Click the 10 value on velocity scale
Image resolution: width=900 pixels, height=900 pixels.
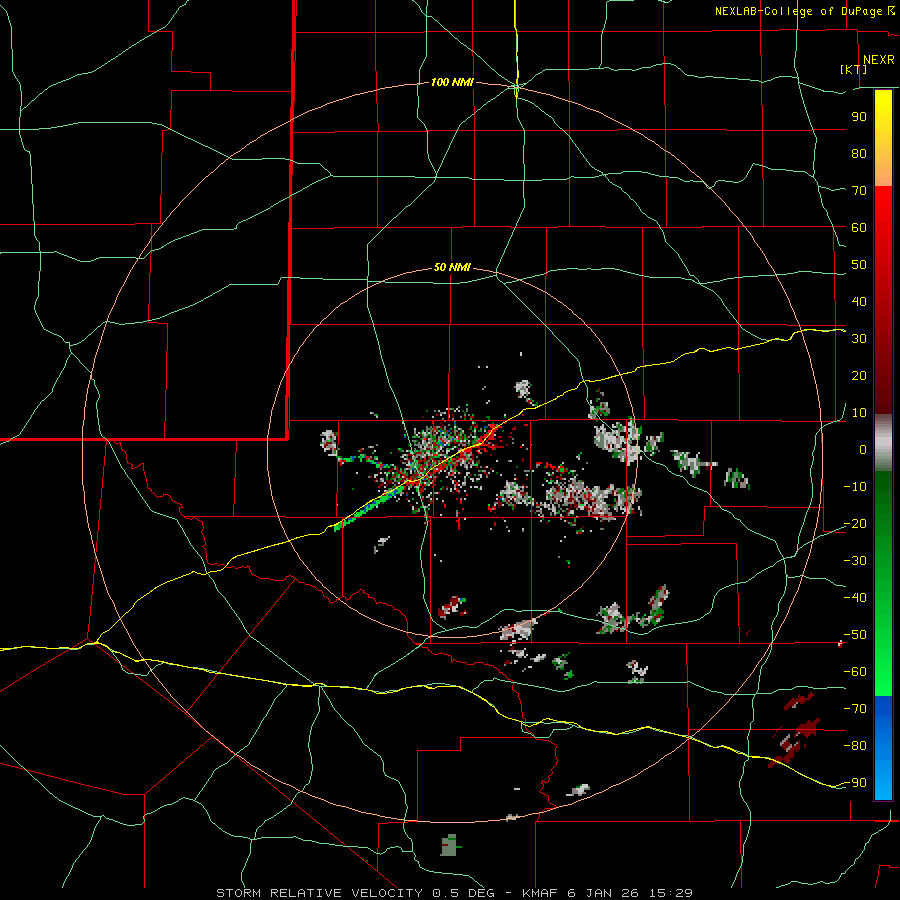(x=859, y=413)
